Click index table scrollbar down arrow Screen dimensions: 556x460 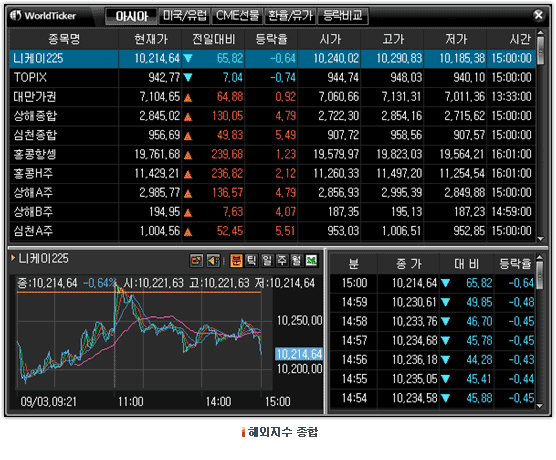point(540,239)
